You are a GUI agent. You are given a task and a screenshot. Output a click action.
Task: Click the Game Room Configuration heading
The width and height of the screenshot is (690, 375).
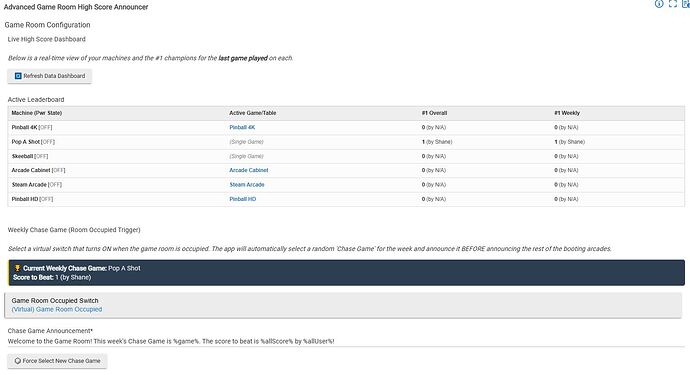coord(48,25)
